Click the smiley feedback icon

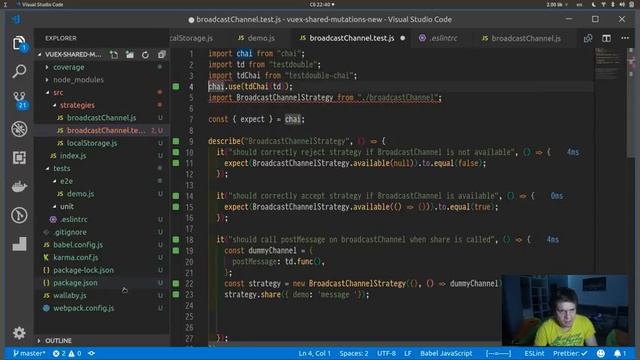tap(601, 353)
